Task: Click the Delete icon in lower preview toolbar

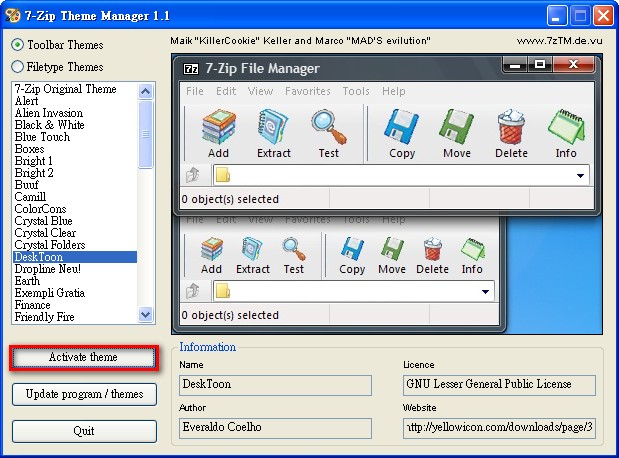Action: tap(432, 249)
